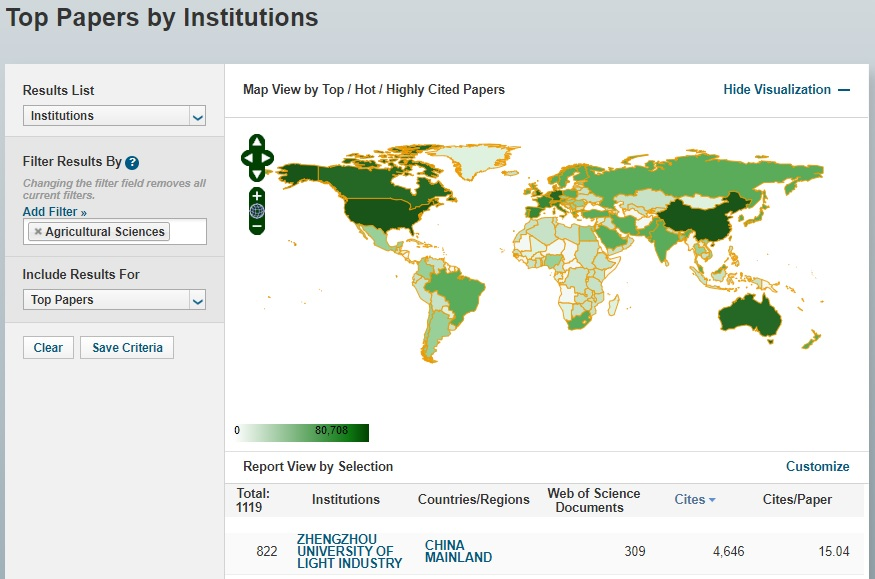Remove the Agricultural Sciences filter tag
875x579 pixels.
[38, 232]
